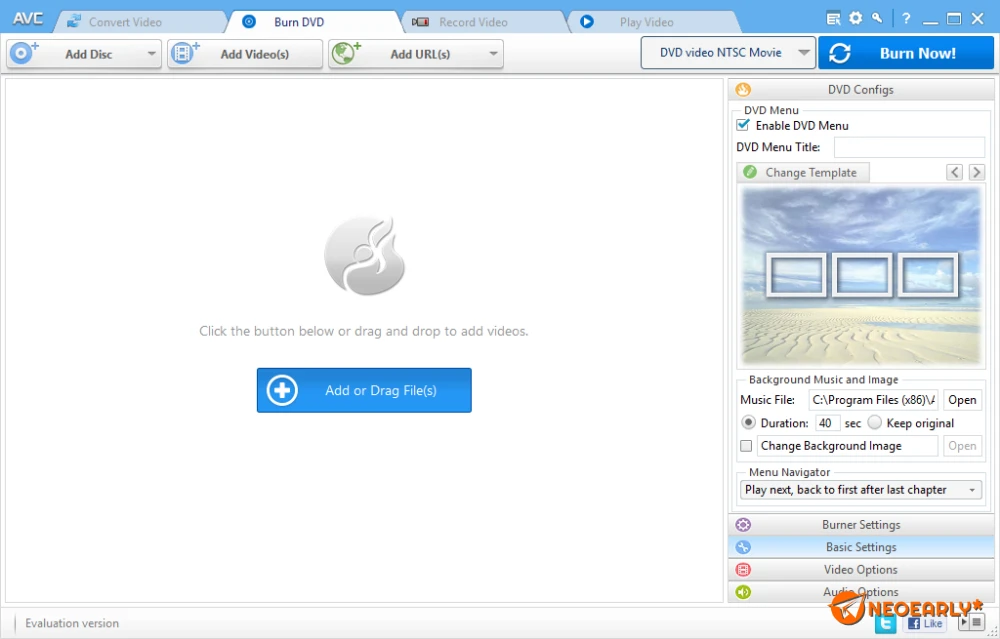This screenshot has height=639, width=1000.
Task: Click the list icon in the status bar
Action: [976, 622]
